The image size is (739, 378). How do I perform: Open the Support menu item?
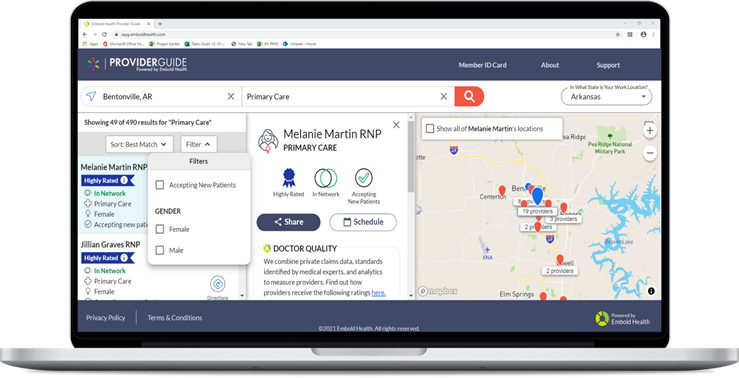point(608,65)
